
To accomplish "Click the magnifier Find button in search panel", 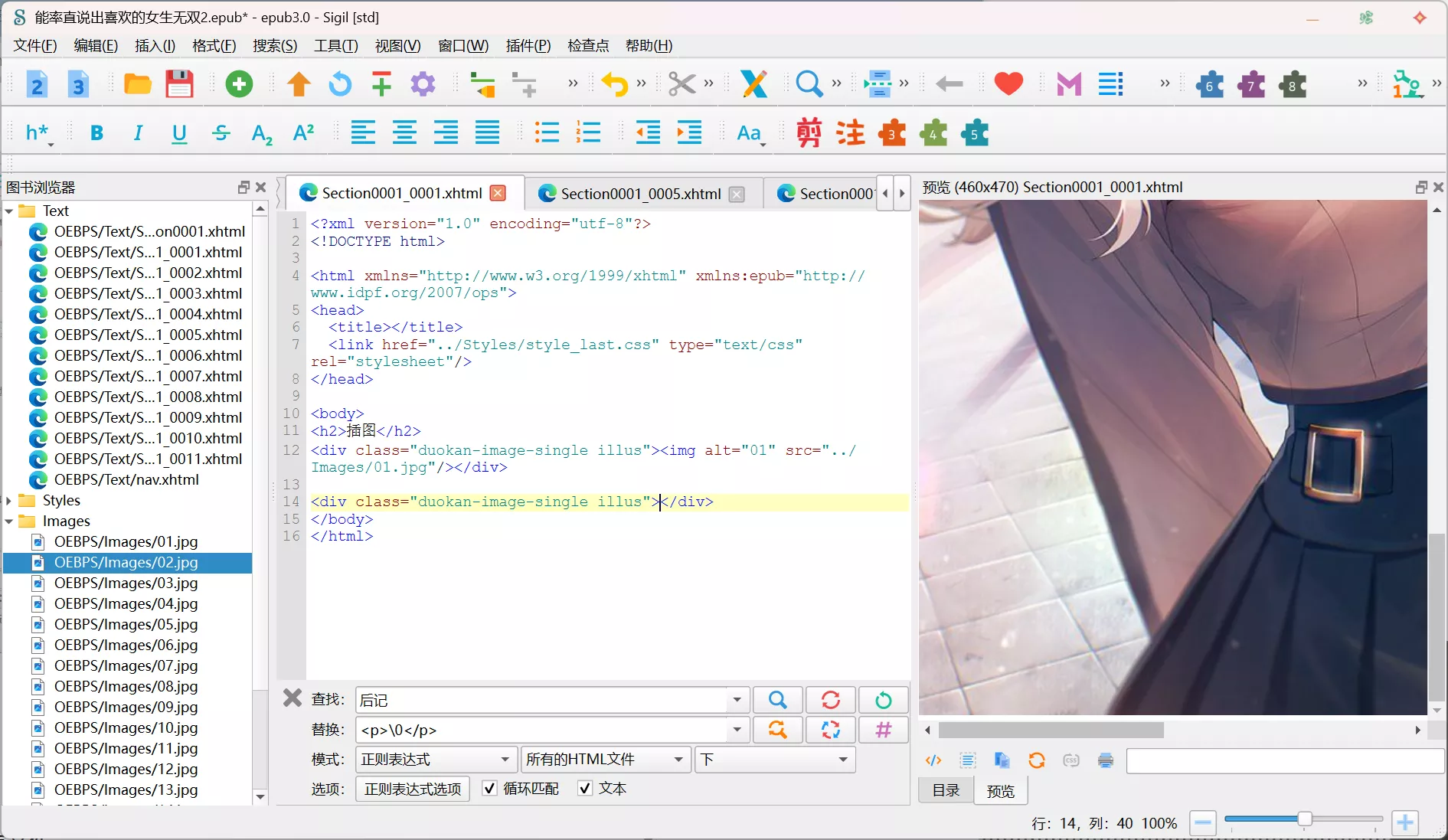I will tap(777, 700).
